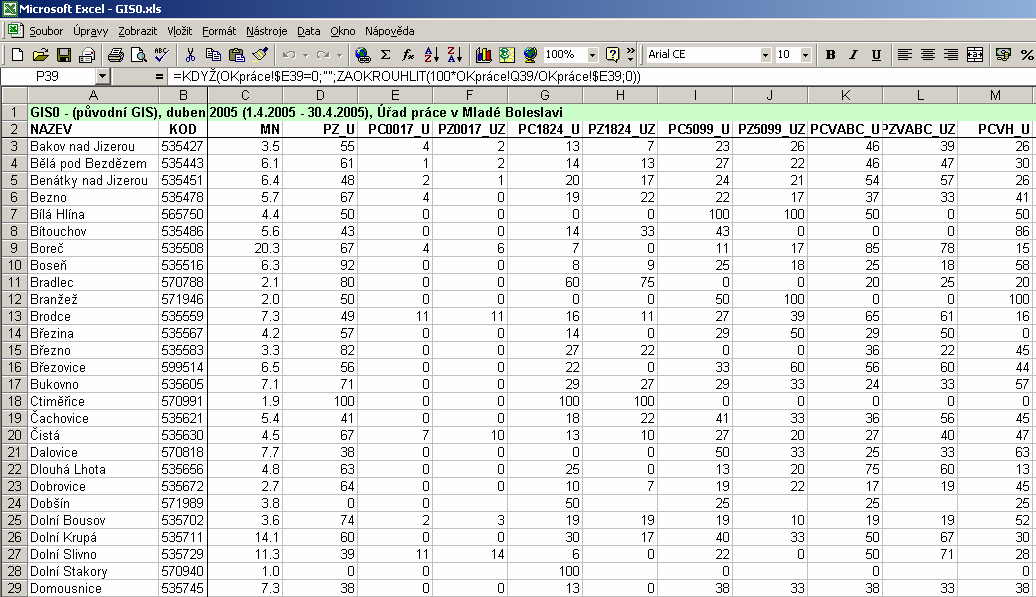Screen dimensions: 1036x597
Task: Open the Map tool
Action: (507, 55)
